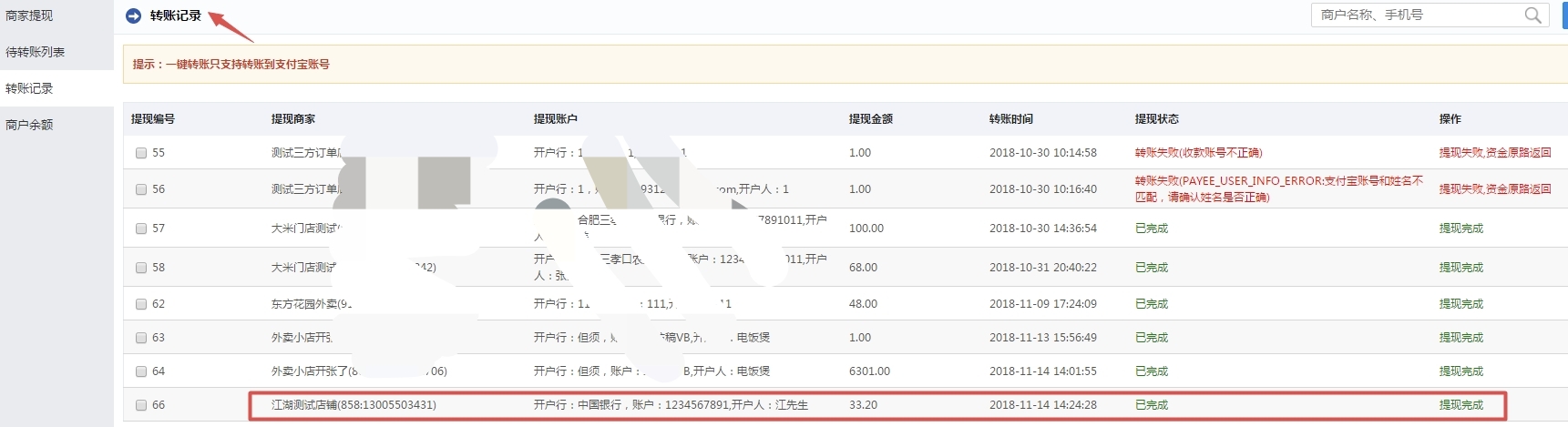1568x427 pixels.
Task: Click the magnifier search icon
Action: coord(1533,15)
